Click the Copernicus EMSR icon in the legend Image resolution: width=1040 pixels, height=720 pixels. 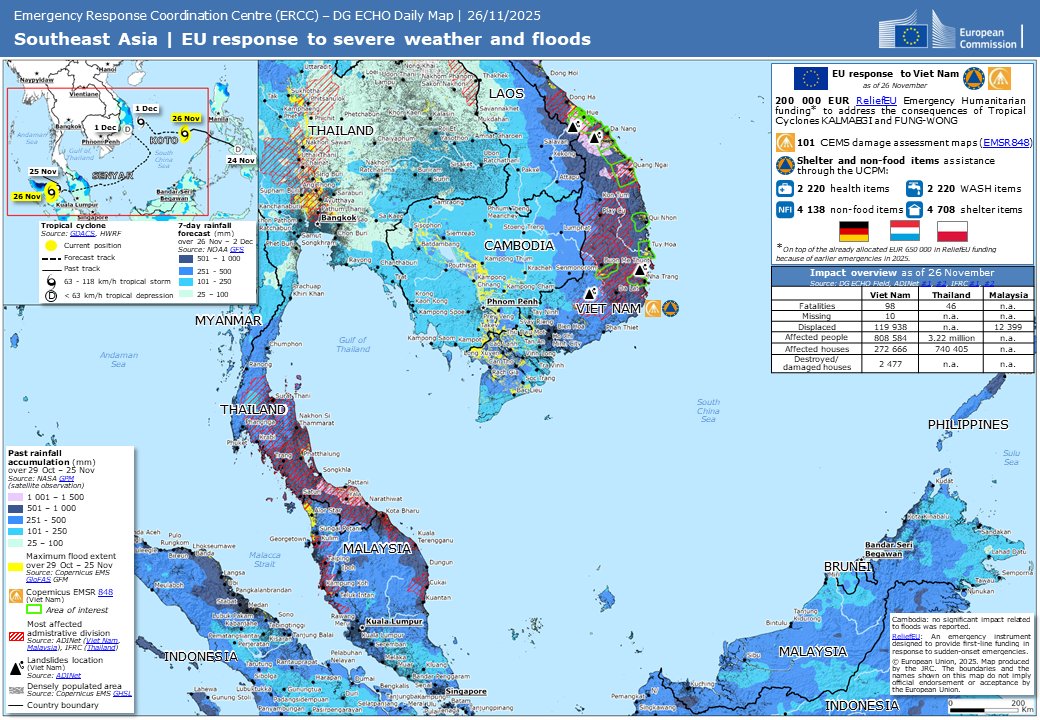coord(16,595)
